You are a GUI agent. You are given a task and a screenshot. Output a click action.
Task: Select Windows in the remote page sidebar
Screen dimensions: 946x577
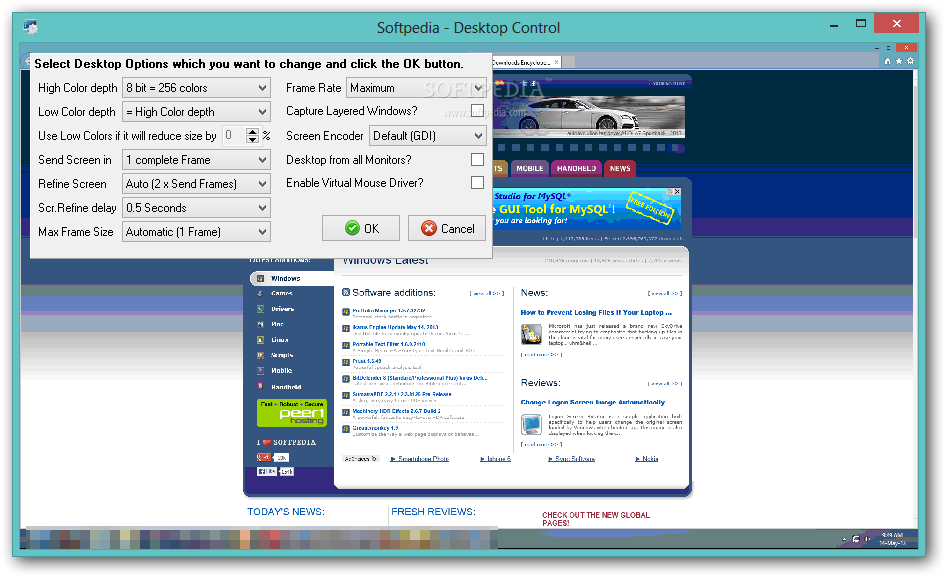point(285,278)
